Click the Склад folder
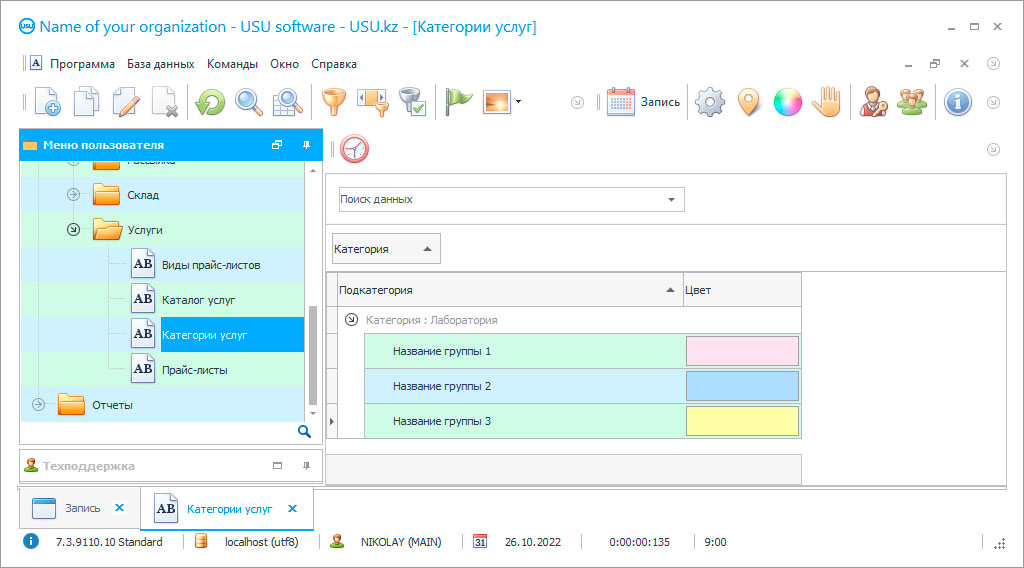Image resolution: width=1024 pixels, height=568 pixels. [x=106, y=195]
